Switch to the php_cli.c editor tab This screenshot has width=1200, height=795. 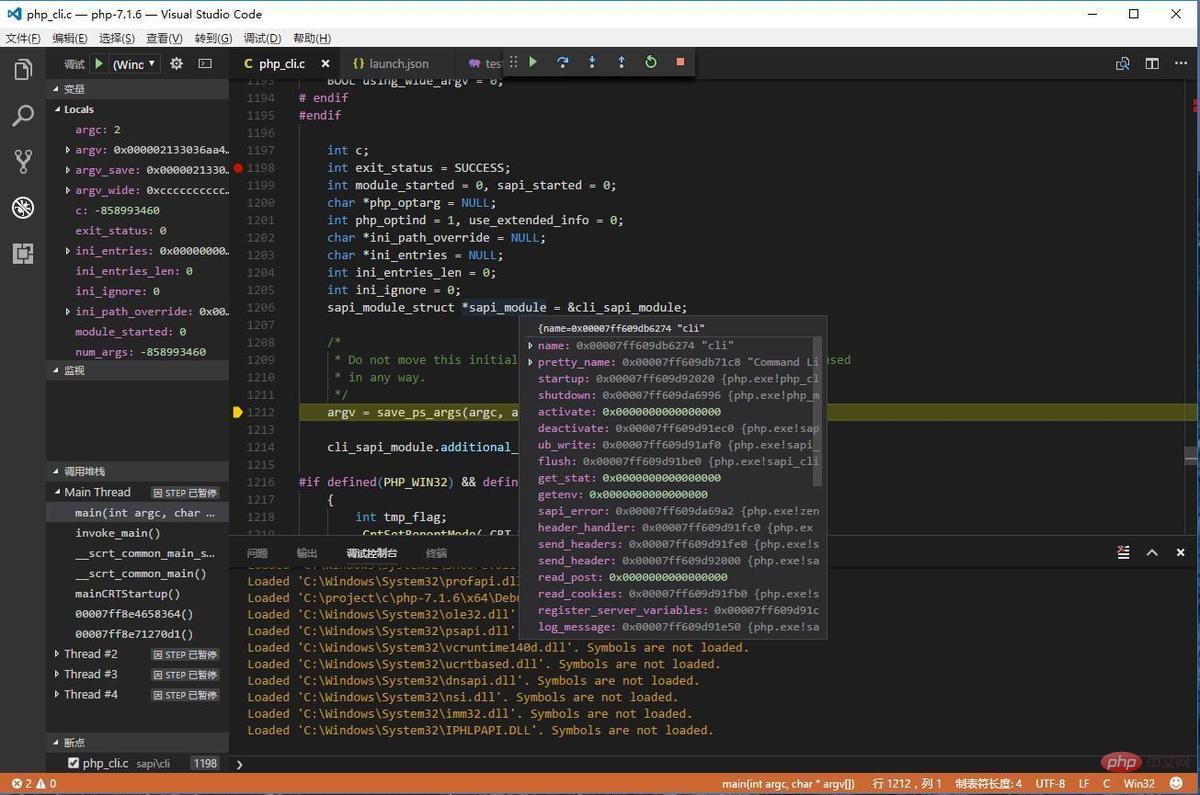click(282, 63)
